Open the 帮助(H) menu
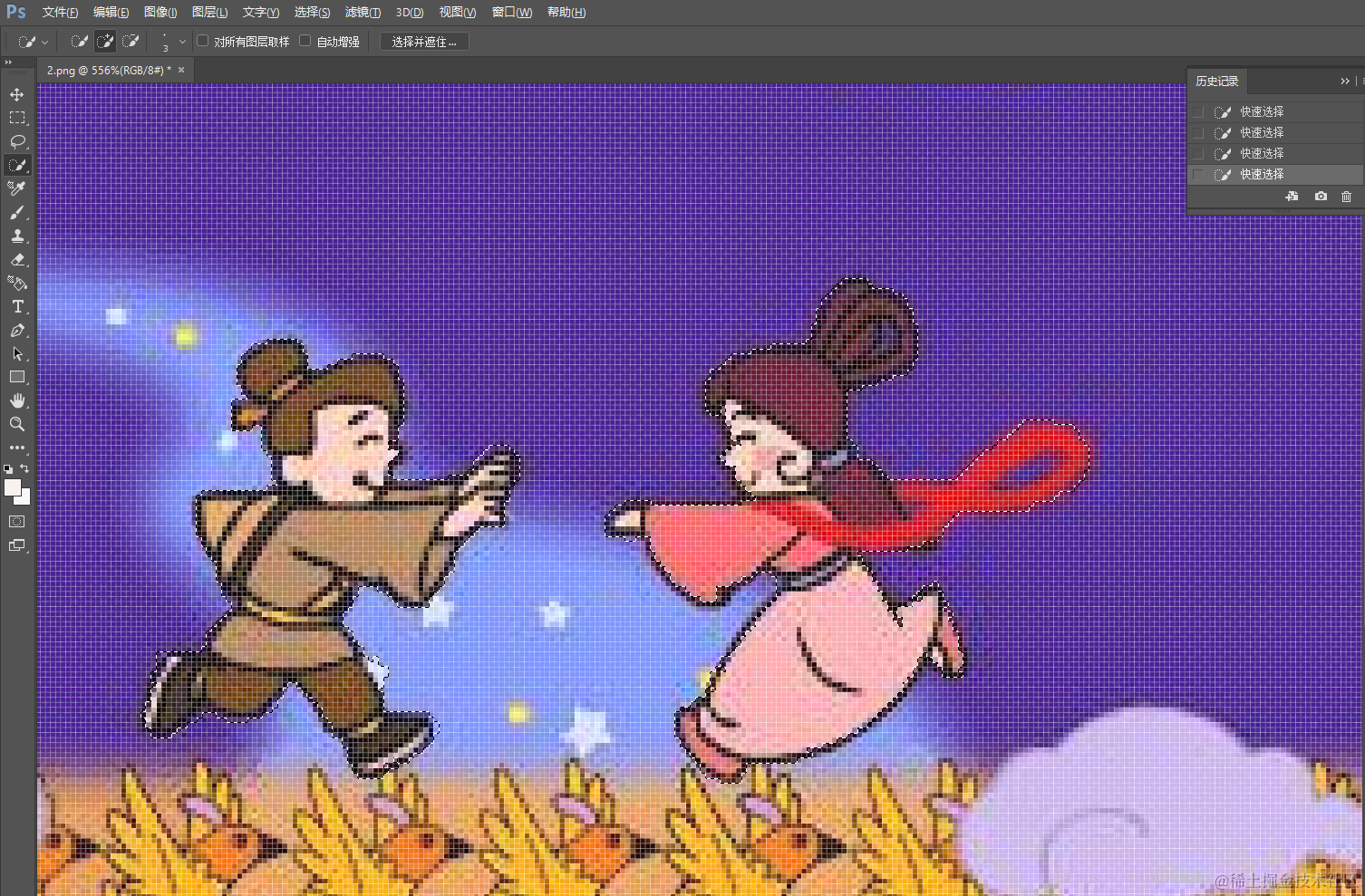This screenshot has height=896, width=1365. [x=566, y=13]
